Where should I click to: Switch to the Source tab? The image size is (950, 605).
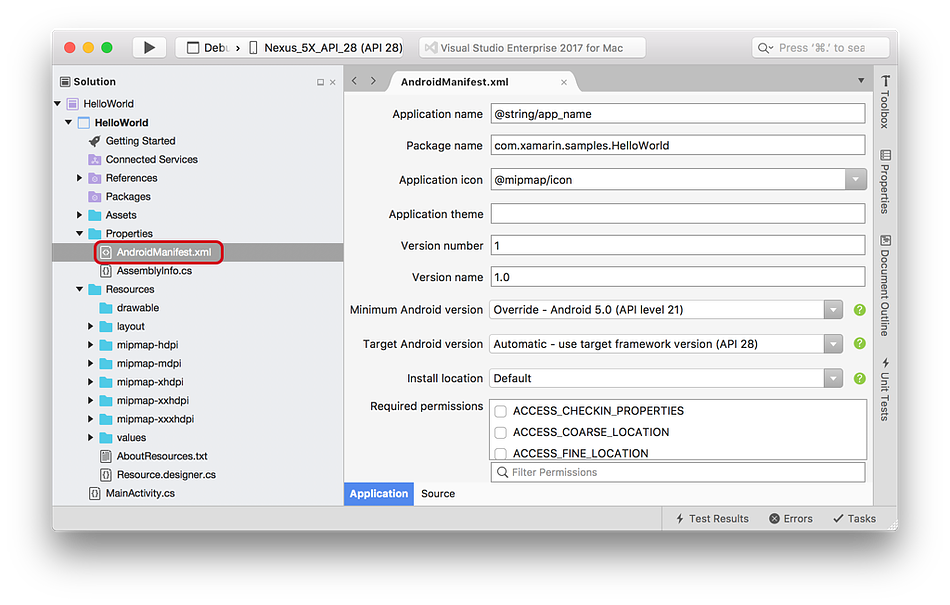click(x=438, y=494)
